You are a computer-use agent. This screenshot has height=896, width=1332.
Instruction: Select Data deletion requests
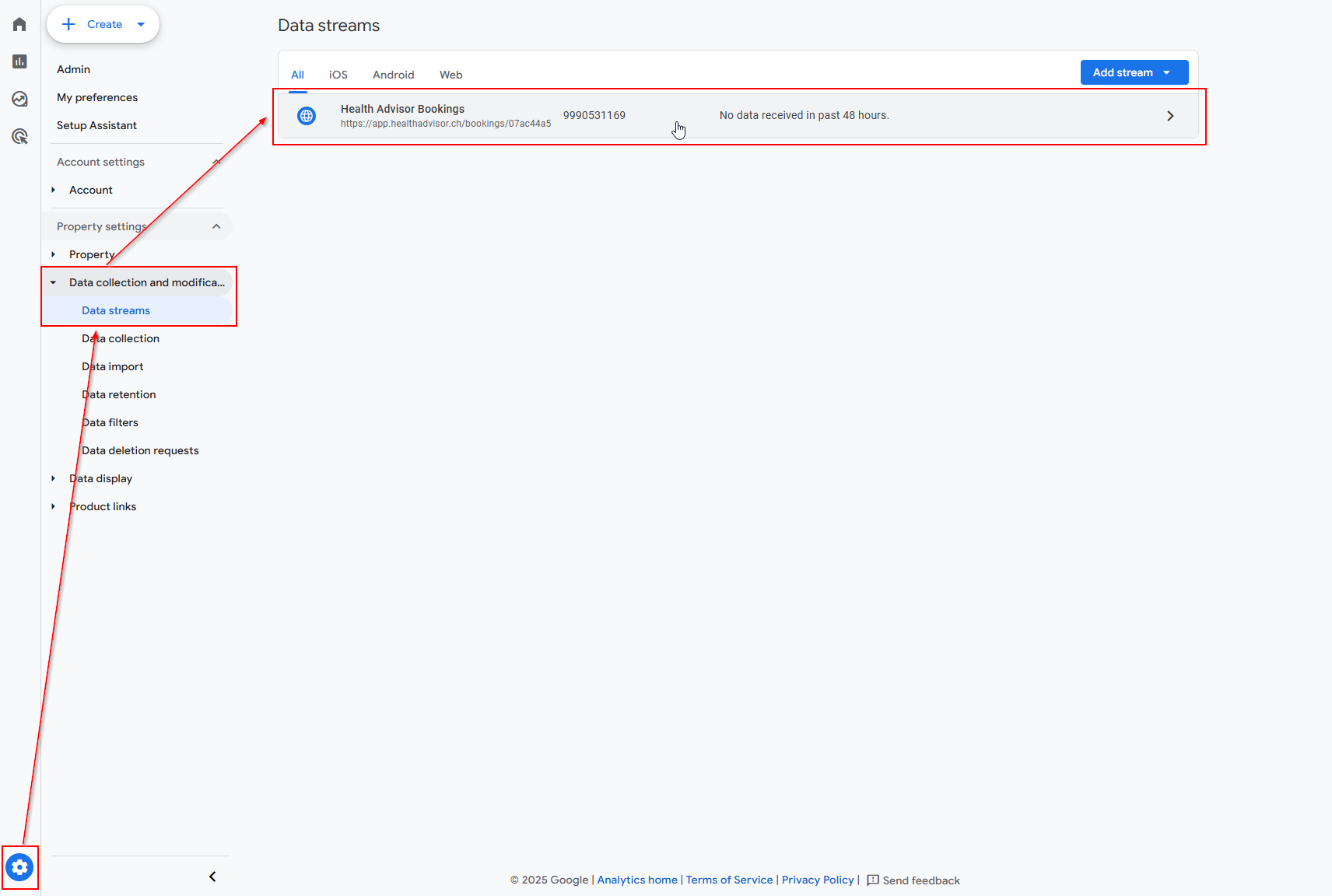tap(140, 450)
